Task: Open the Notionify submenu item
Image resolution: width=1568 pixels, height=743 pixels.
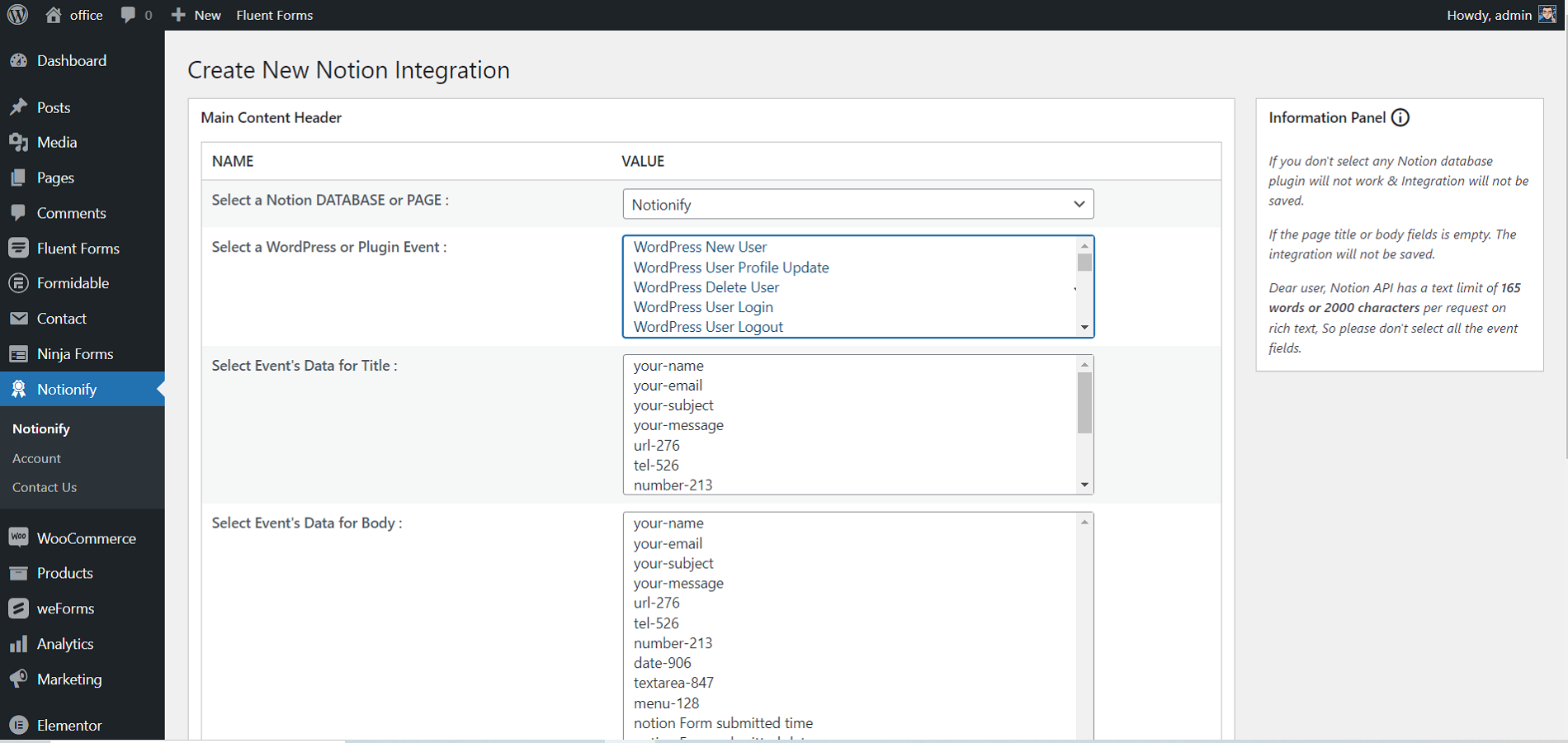Action: coord(41,428)
